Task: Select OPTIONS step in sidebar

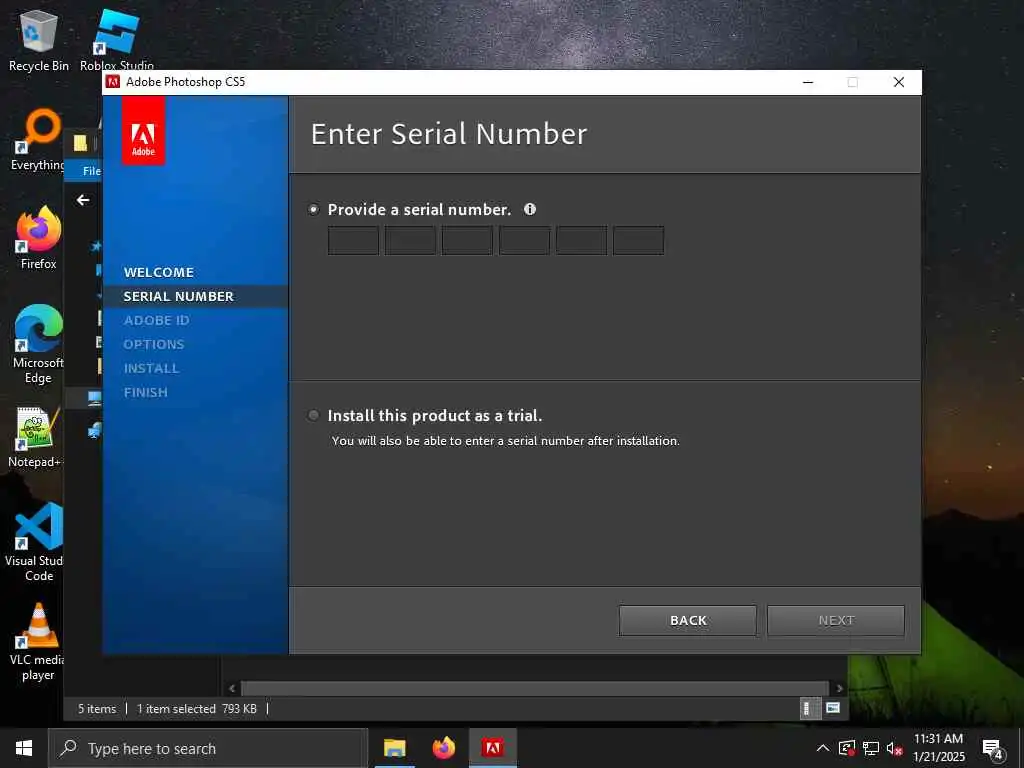Action: (154, 344)
